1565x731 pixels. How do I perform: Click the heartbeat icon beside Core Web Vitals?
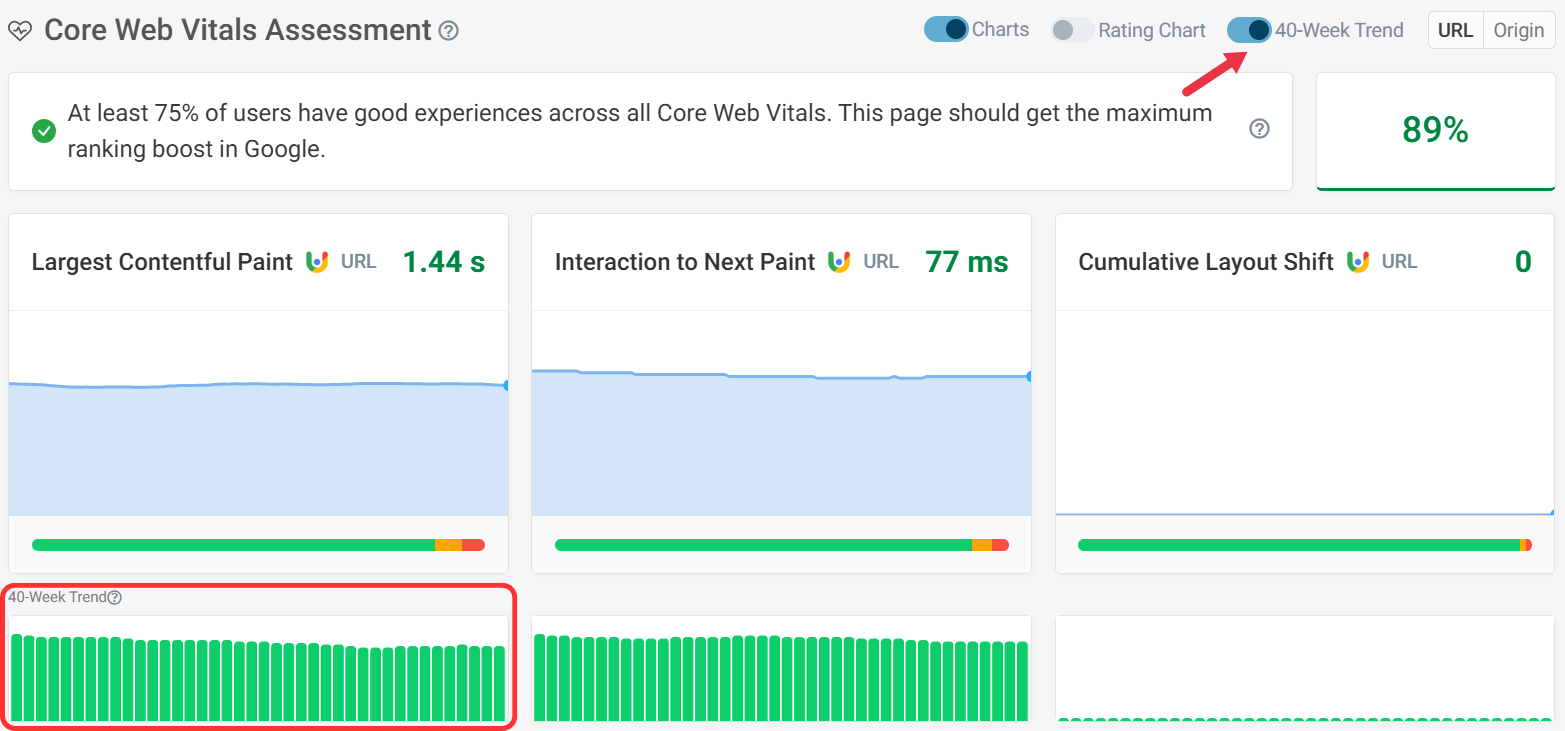tap(20, 31)
